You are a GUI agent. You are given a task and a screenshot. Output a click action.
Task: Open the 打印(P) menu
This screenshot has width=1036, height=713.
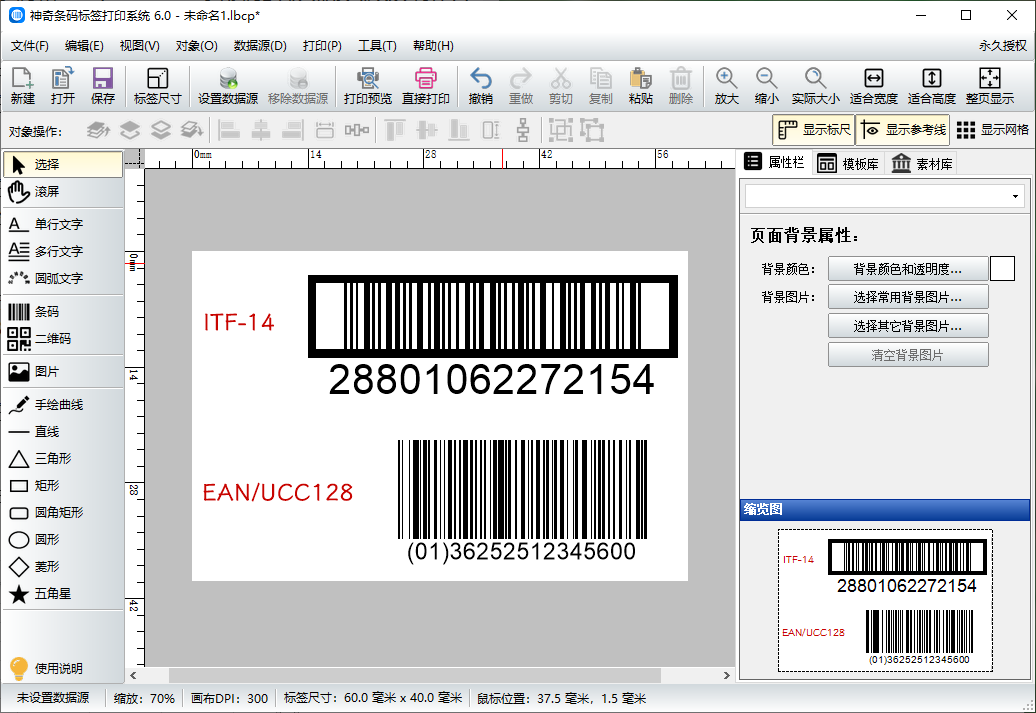pyautogui.click(x=322, y=46)
